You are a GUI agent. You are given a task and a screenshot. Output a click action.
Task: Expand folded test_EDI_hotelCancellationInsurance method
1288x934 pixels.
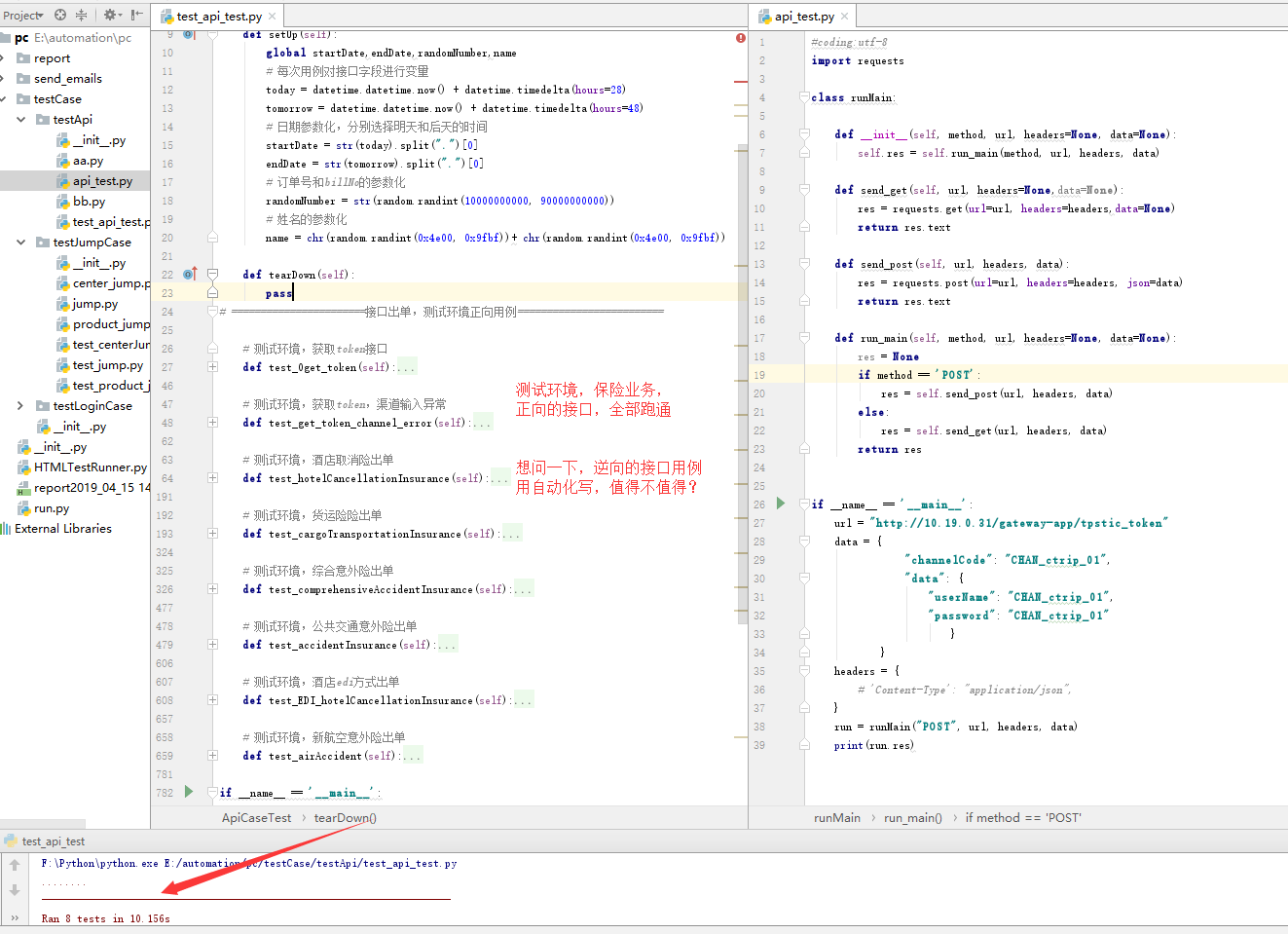pos(212,700)
